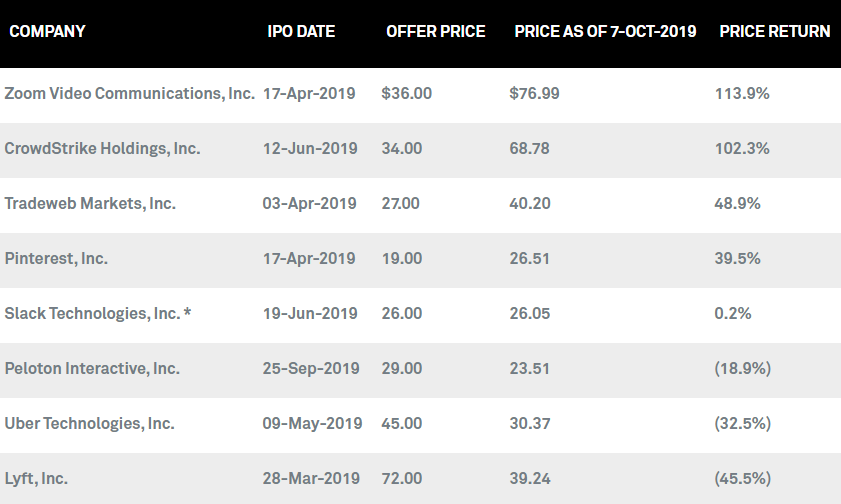Select the Tradeweb Markets, Inc. cell

click(90, 204)
